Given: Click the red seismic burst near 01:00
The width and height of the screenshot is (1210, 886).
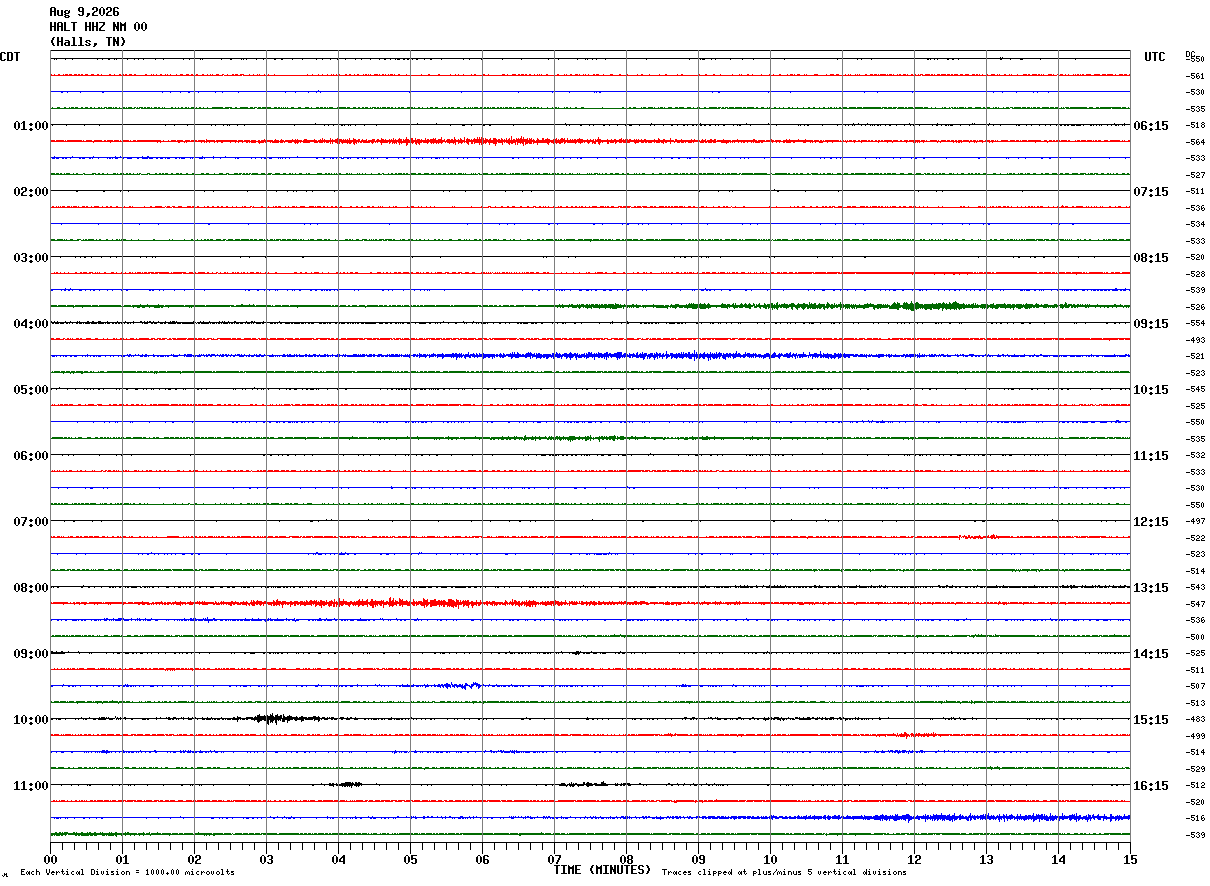Looking at the screenshot, I should pyautogui.click(x=480, y=141).
